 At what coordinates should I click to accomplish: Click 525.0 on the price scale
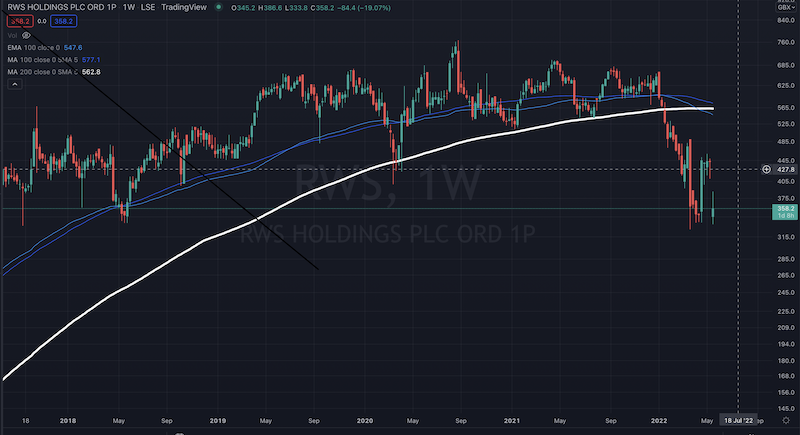(786, 124)
